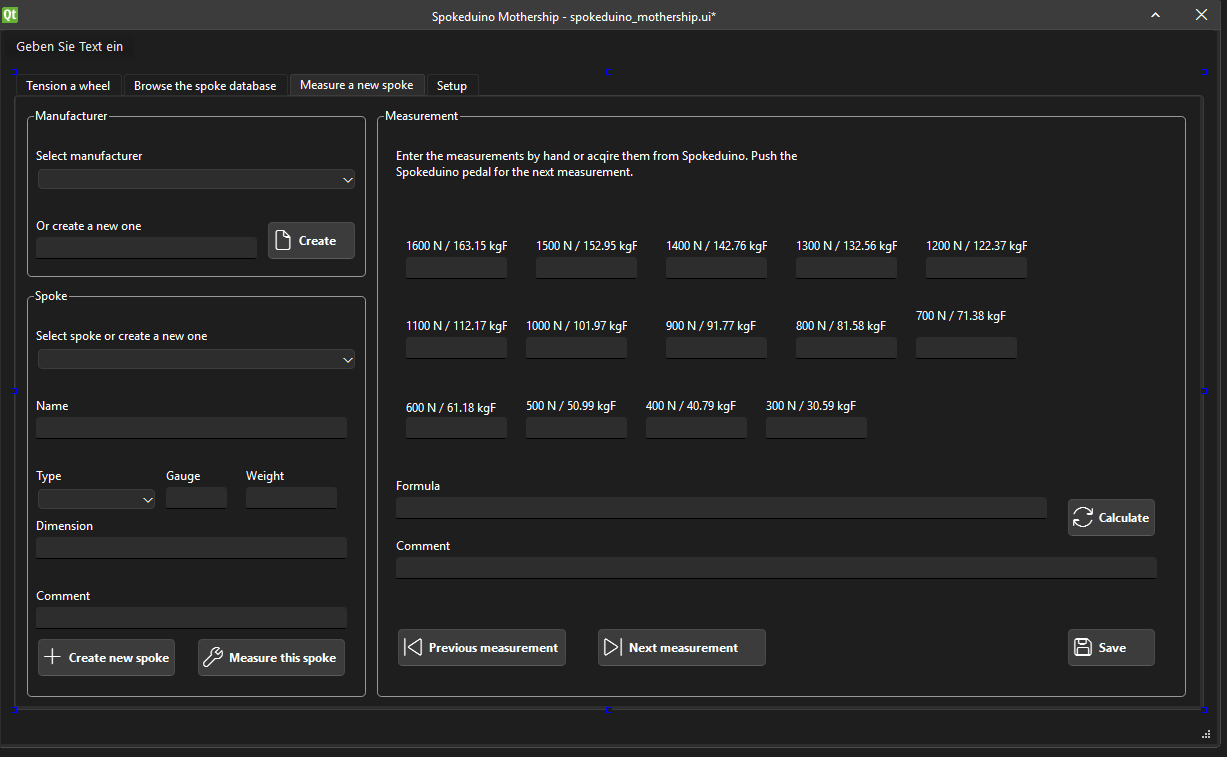The width and height of the screenshot is (1227, 757).
Task: Click the Formula text field
Action: pos(720,508)
